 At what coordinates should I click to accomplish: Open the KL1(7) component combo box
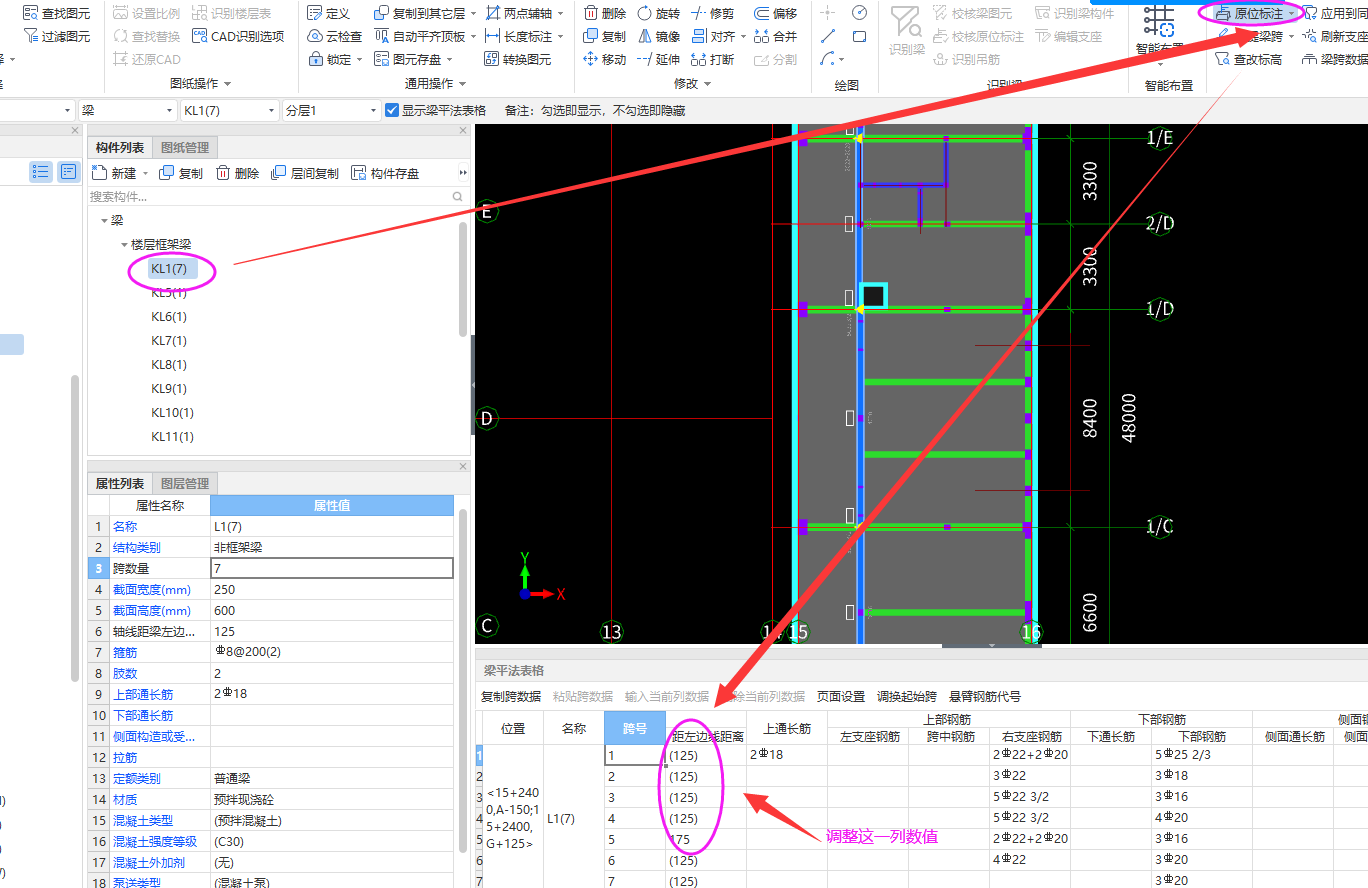click(230, 110)
